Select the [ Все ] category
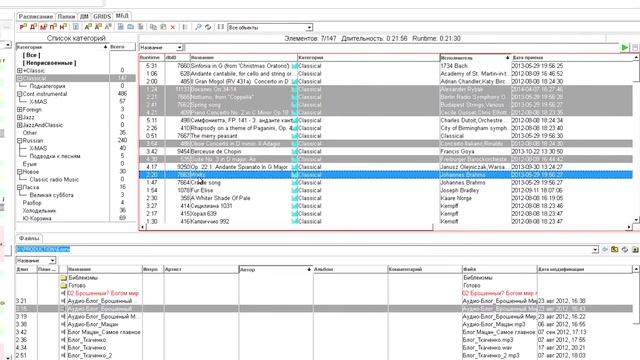This screenshot has width=640, height=360. click(x=31, y=55)
